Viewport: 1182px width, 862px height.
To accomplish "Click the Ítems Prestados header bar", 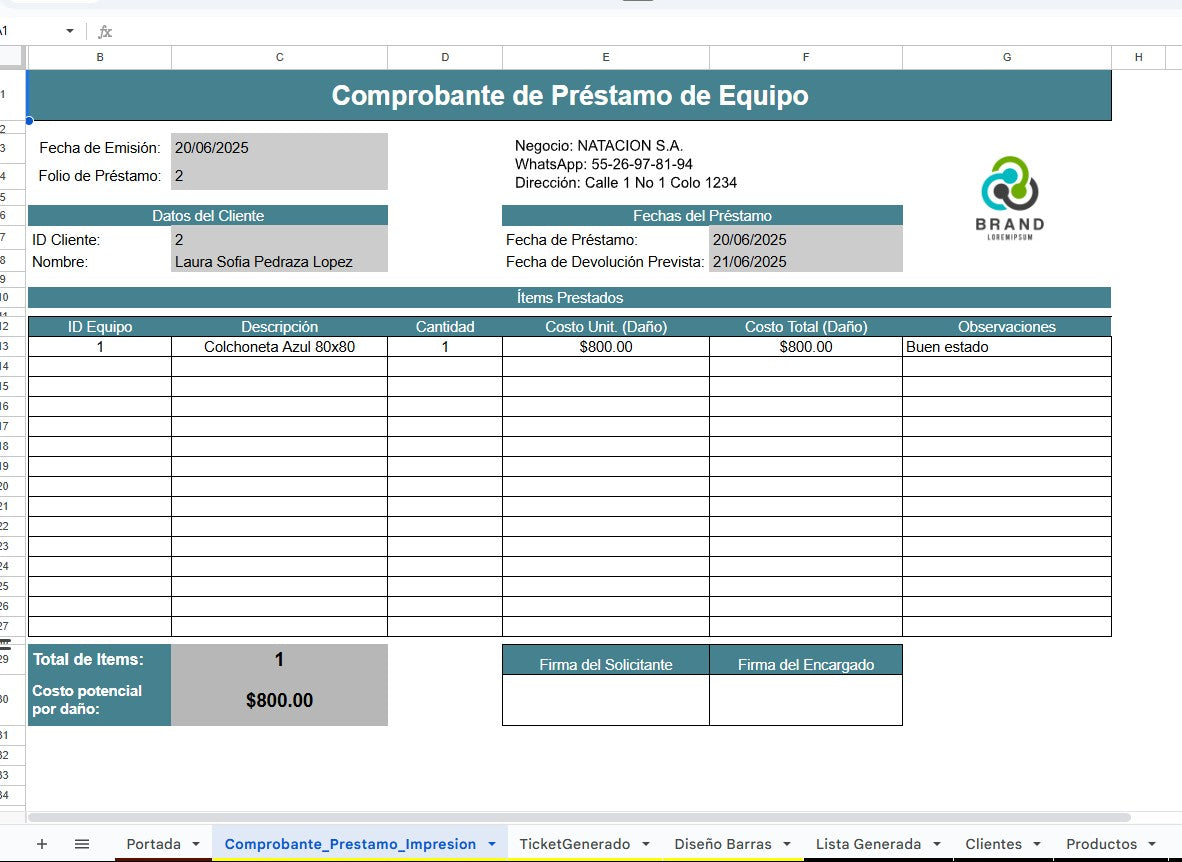I will point(570,298).
